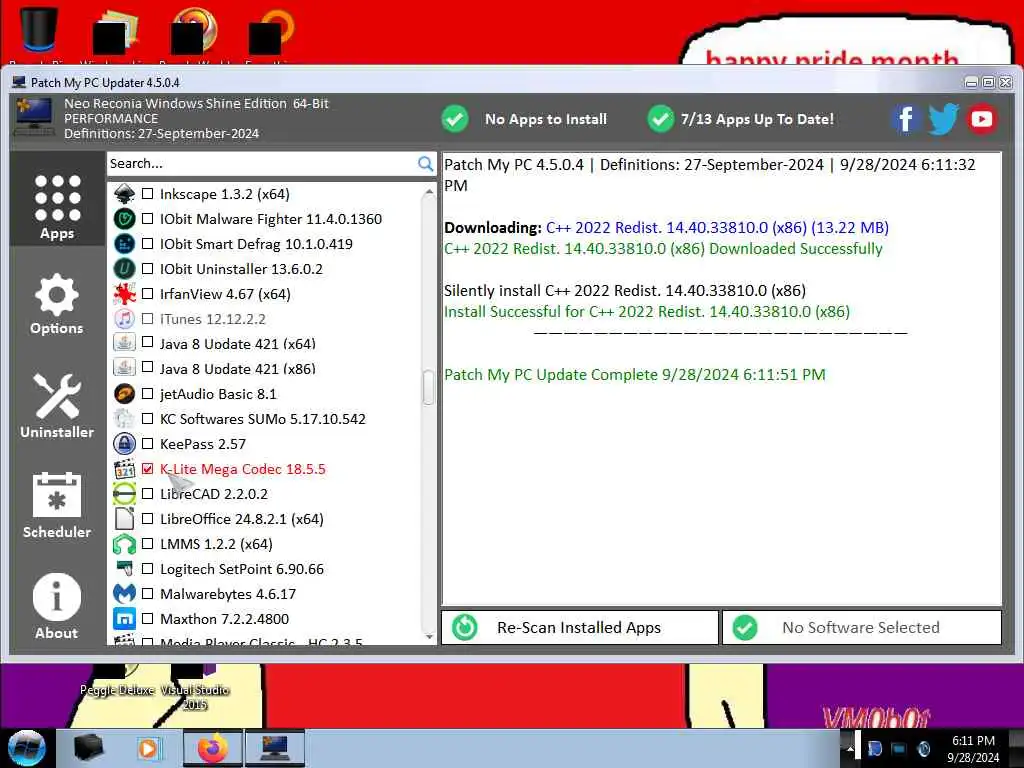Tick the jetAudio Basic 8.1 checkbox
The image size is (1024, 768).
tap(148, 394)
